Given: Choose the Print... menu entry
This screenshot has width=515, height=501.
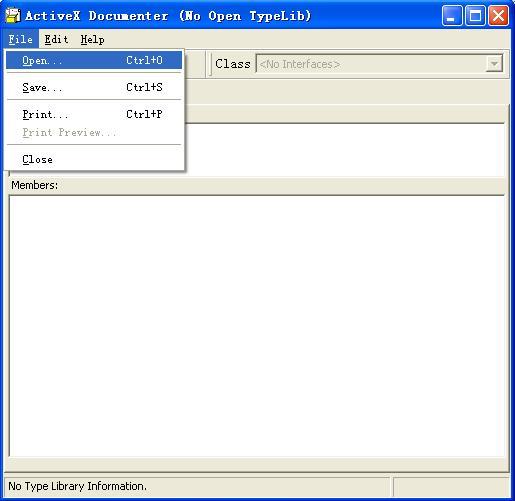Looking at the screenshot, I should pyautogui.click(x=94, y=114).
